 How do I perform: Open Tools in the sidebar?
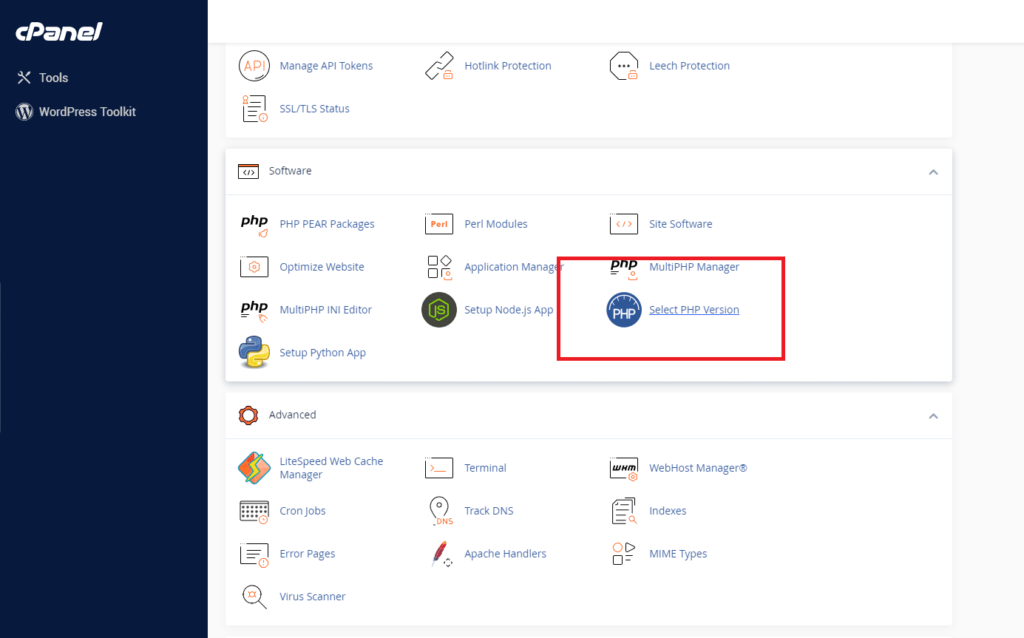click(x=53, y=78)
